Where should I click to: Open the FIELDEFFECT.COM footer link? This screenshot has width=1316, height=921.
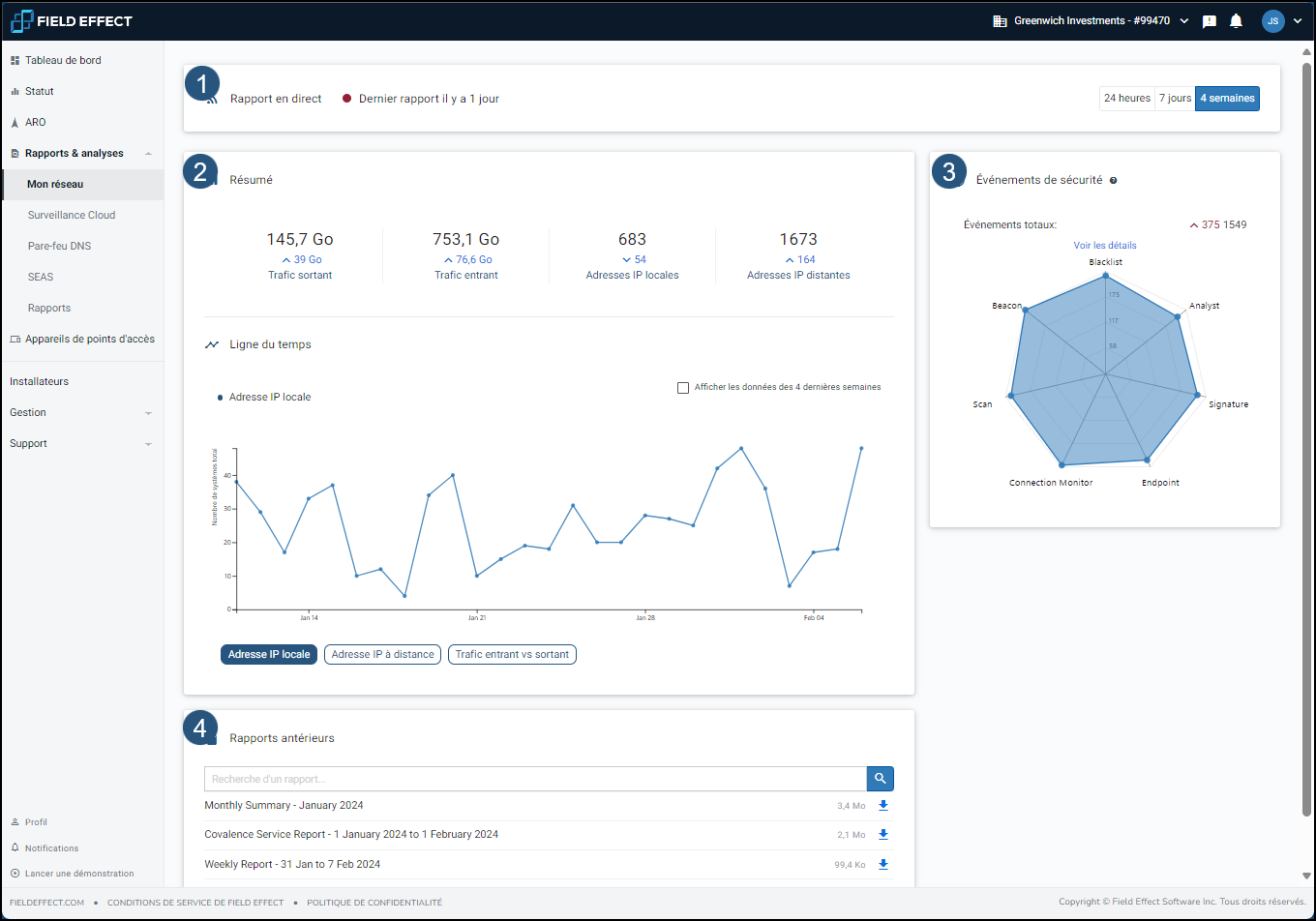click(x=46, y=903)
